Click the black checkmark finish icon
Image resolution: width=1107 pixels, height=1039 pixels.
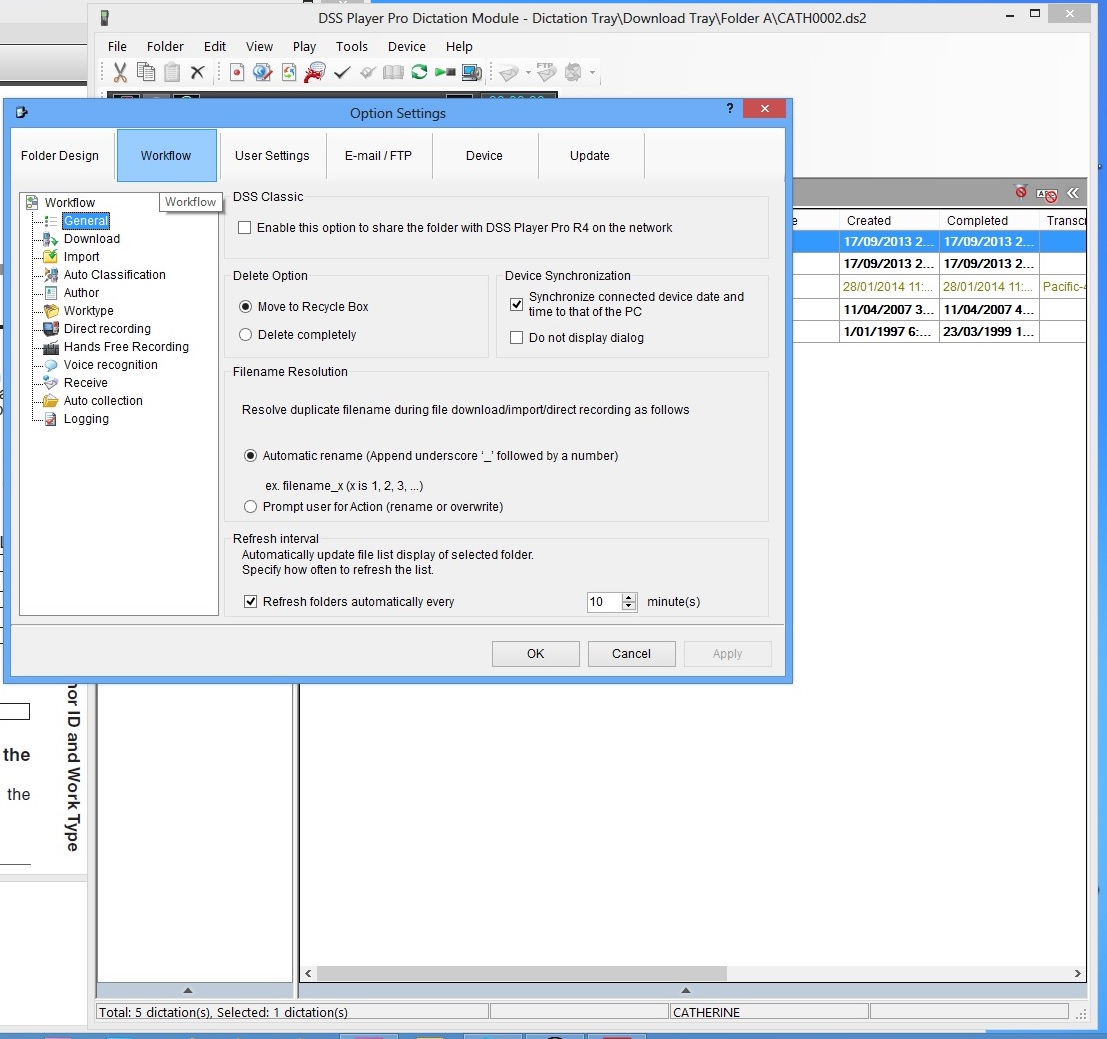342,72
